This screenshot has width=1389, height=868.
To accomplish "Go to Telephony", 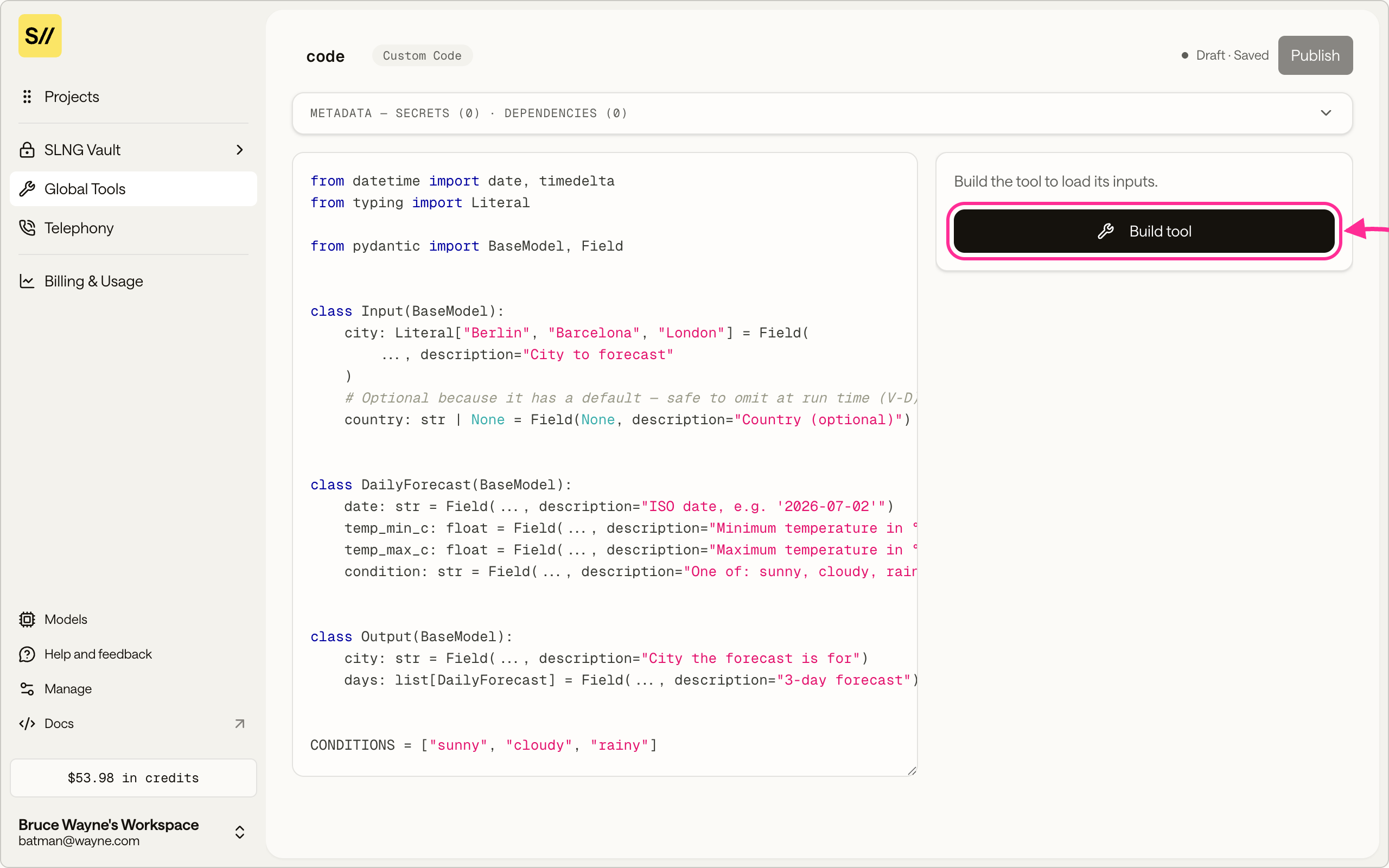I will coord(133,228).
